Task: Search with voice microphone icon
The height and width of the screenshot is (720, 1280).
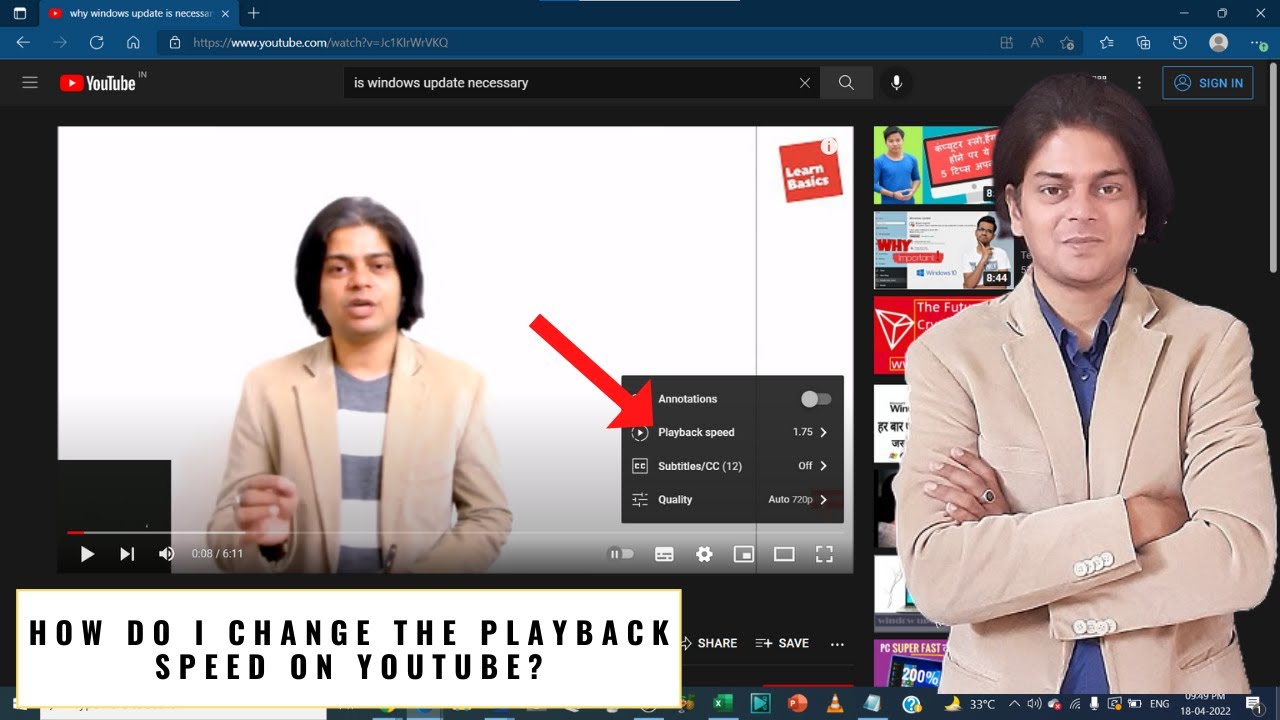Action: (x=896, y=83)
